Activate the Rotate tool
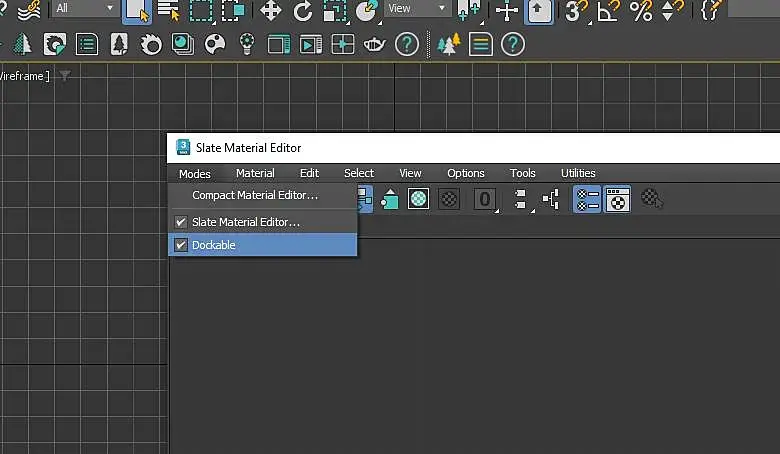Image resolution: width=780 pixels, height=454 pixels. pos(302,10)
